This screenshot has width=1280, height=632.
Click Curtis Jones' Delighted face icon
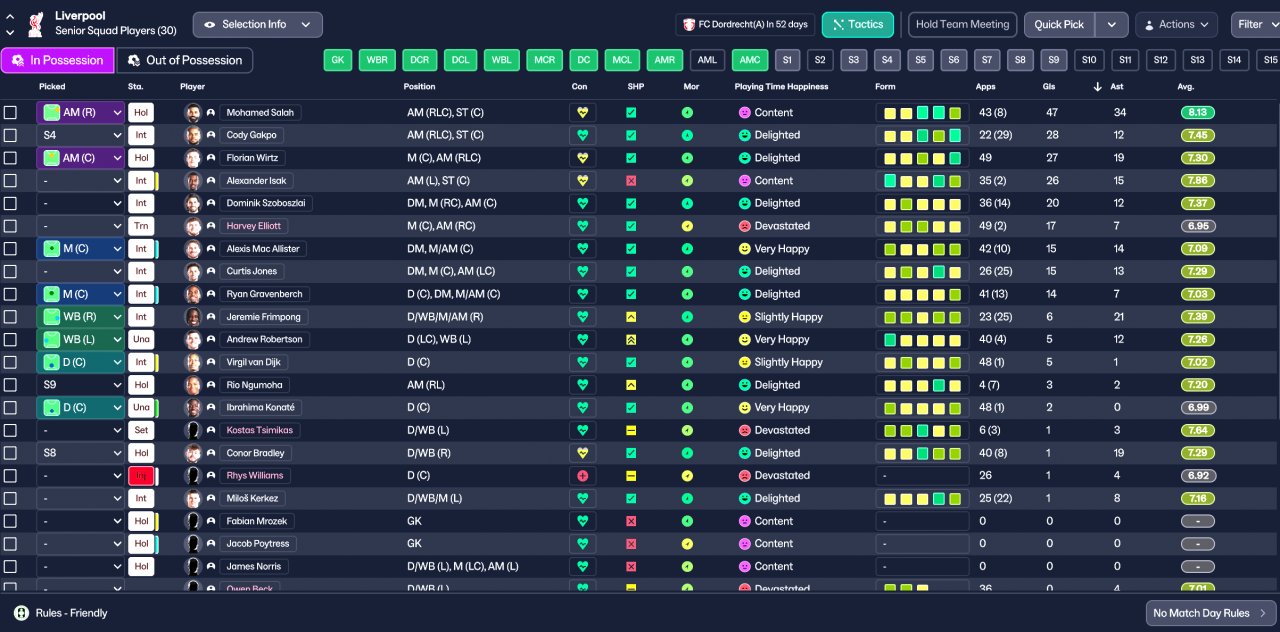point(744,272)
